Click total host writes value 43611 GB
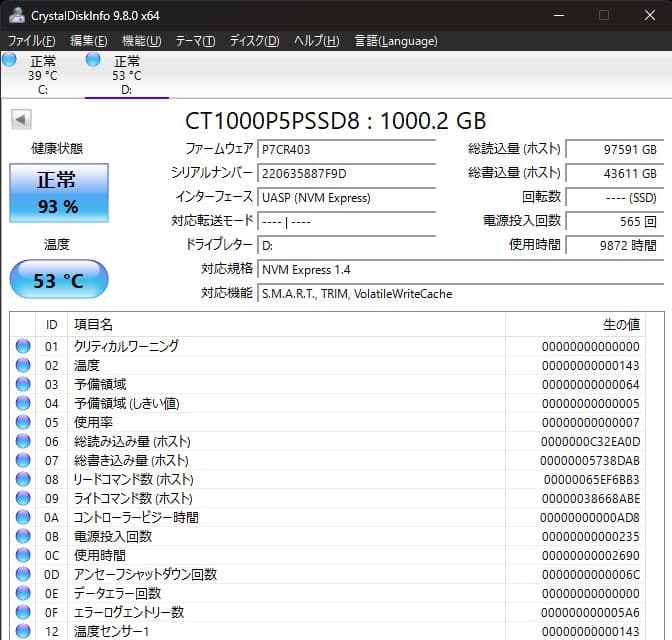 coord(615,174)
